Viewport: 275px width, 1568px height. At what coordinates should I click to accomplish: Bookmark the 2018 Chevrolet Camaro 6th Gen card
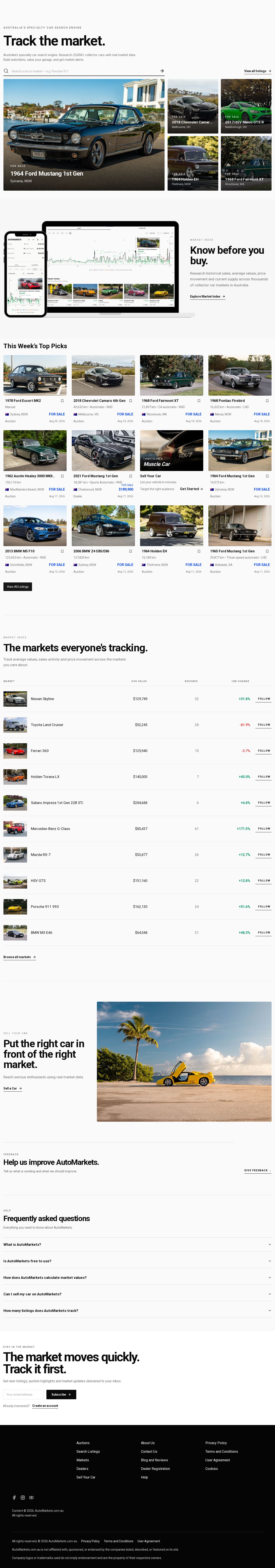[x=130, y=401]
